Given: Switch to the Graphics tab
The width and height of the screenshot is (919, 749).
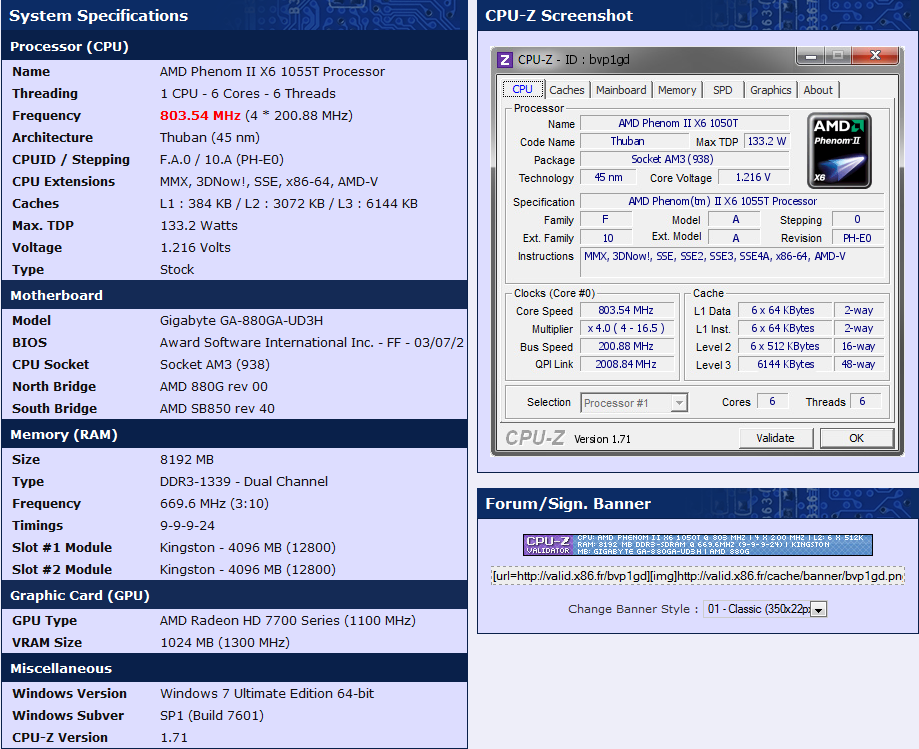Looking at the screenshot, I should tap(770, 90).
